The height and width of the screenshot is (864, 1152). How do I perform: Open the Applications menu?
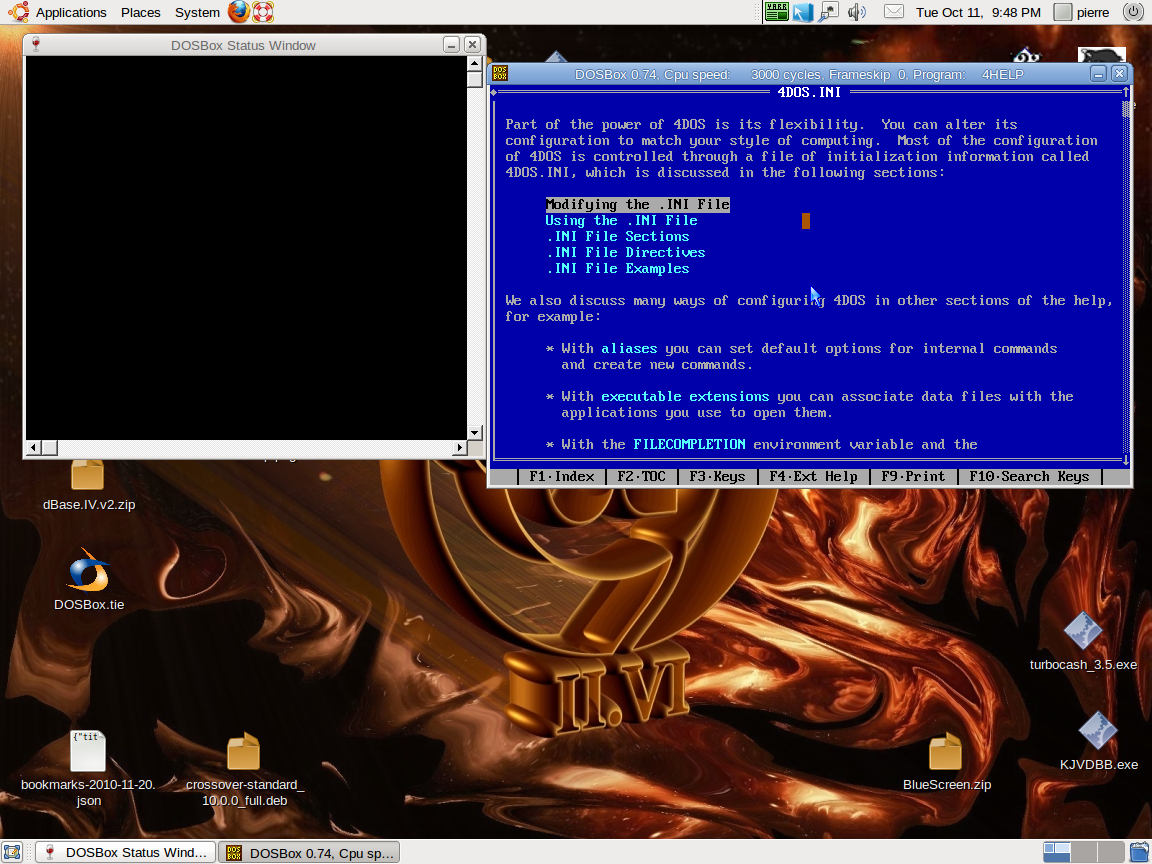click(71, 12)
